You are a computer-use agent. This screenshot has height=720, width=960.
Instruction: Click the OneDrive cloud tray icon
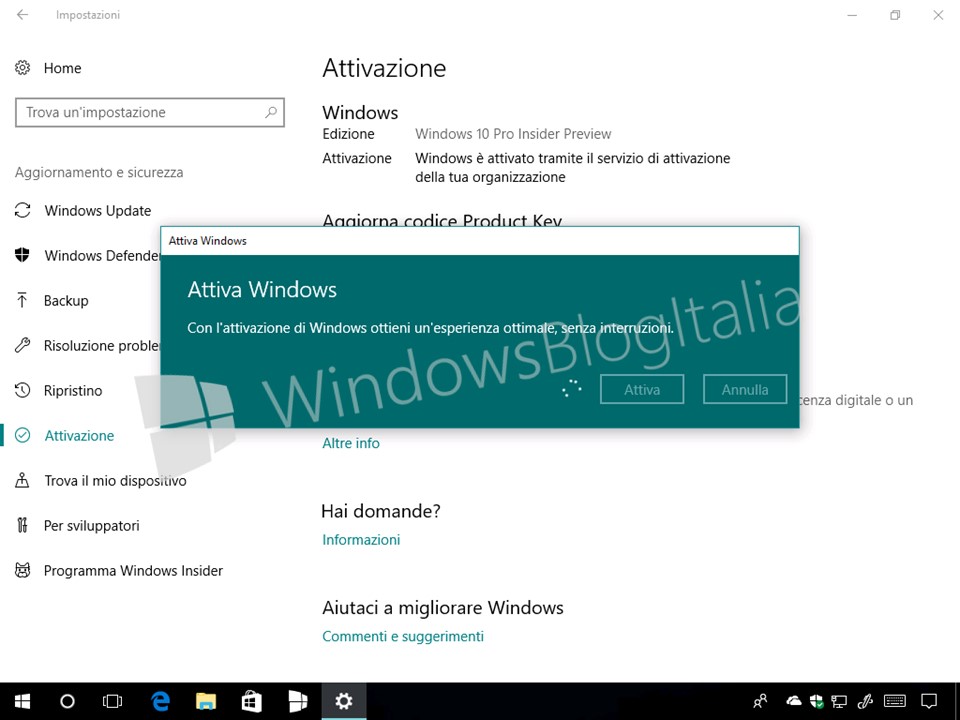pos(793,701)
